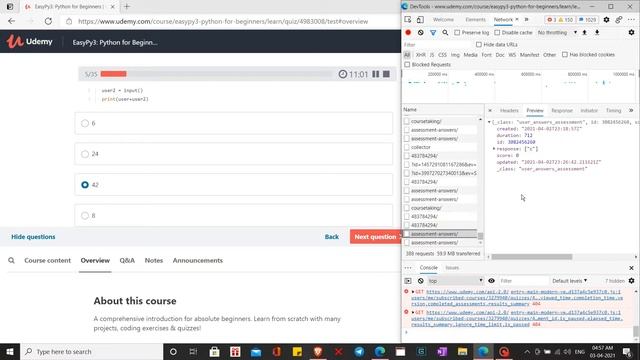Enable Disable cache checkbox
The height and width of the screenshot is (360, 640).
497,32
